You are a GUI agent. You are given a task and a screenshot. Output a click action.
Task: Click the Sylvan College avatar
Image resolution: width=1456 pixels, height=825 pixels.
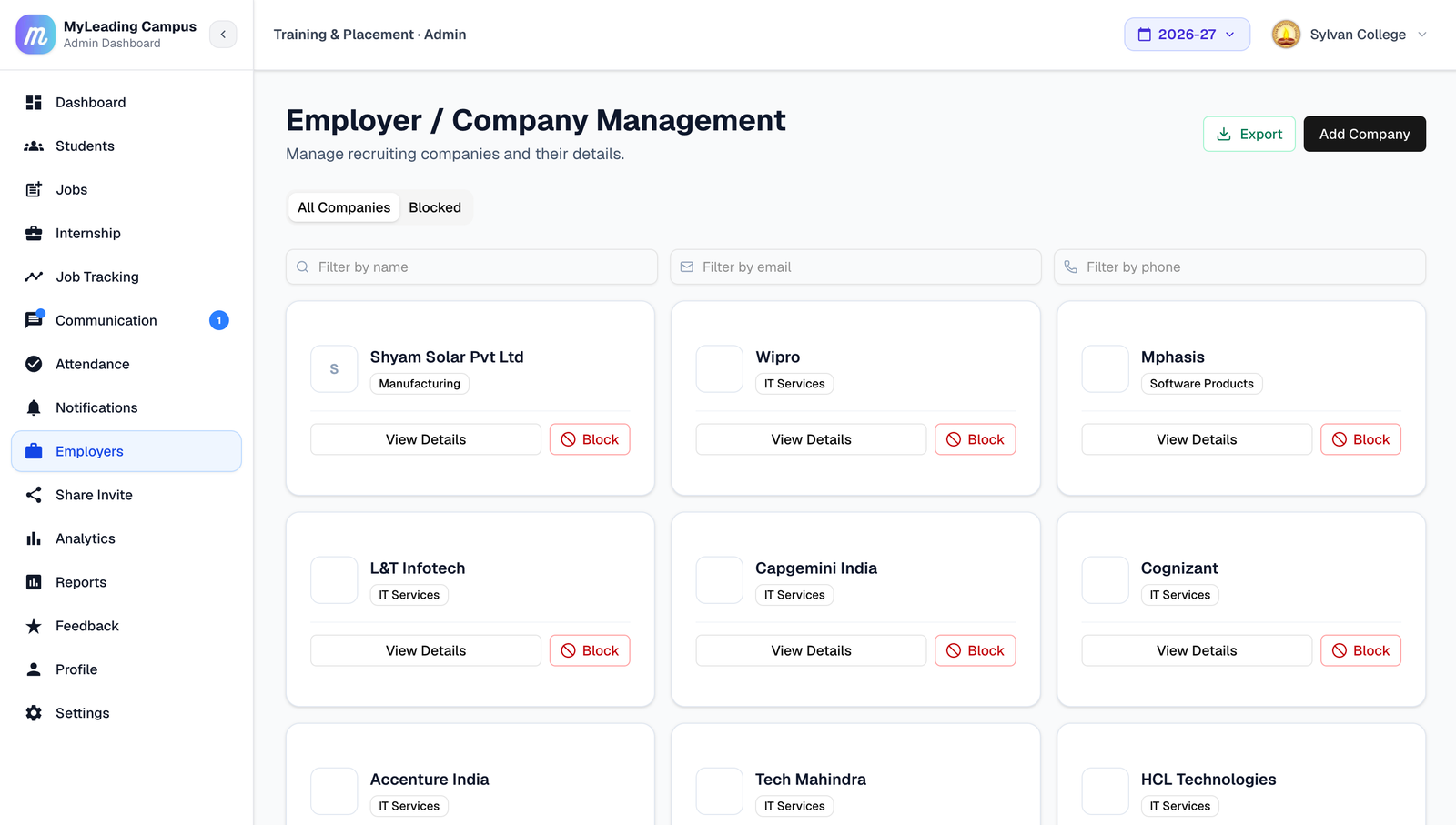point(1286,35)
